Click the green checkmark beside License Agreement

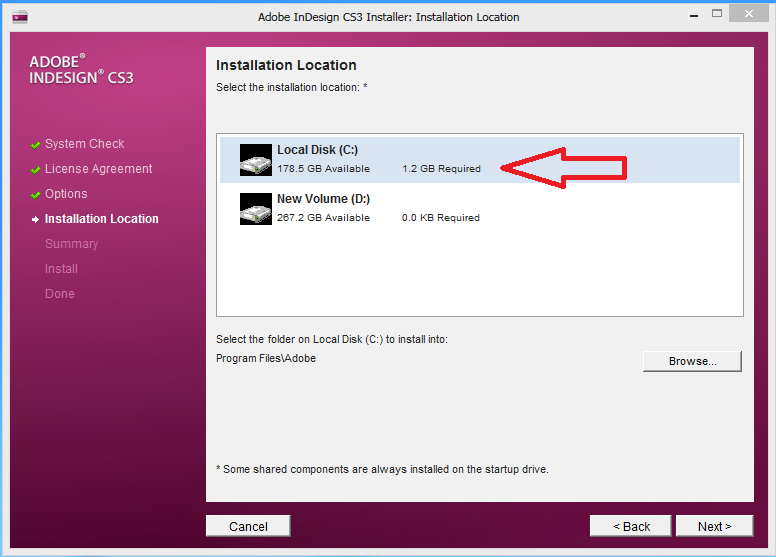pyautogui.click(x=35, y=170)
